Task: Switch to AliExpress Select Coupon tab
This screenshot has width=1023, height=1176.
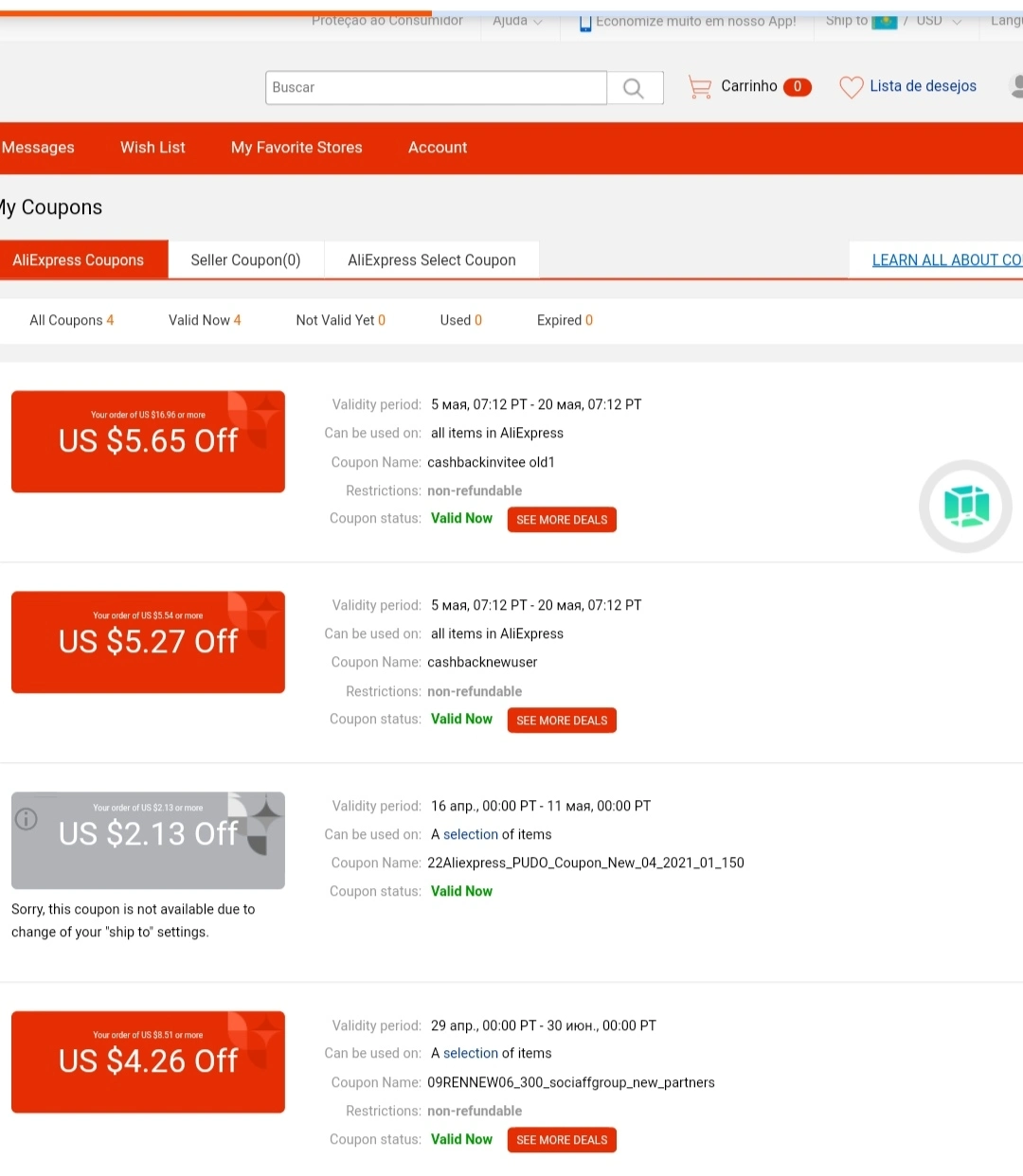Action: (x=432, y=259)
